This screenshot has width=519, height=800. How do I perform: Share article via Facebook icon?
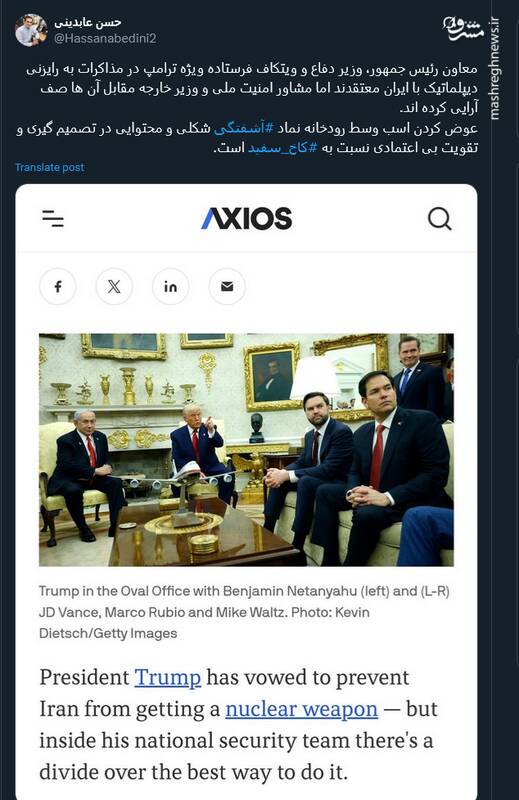click(58, 286)
